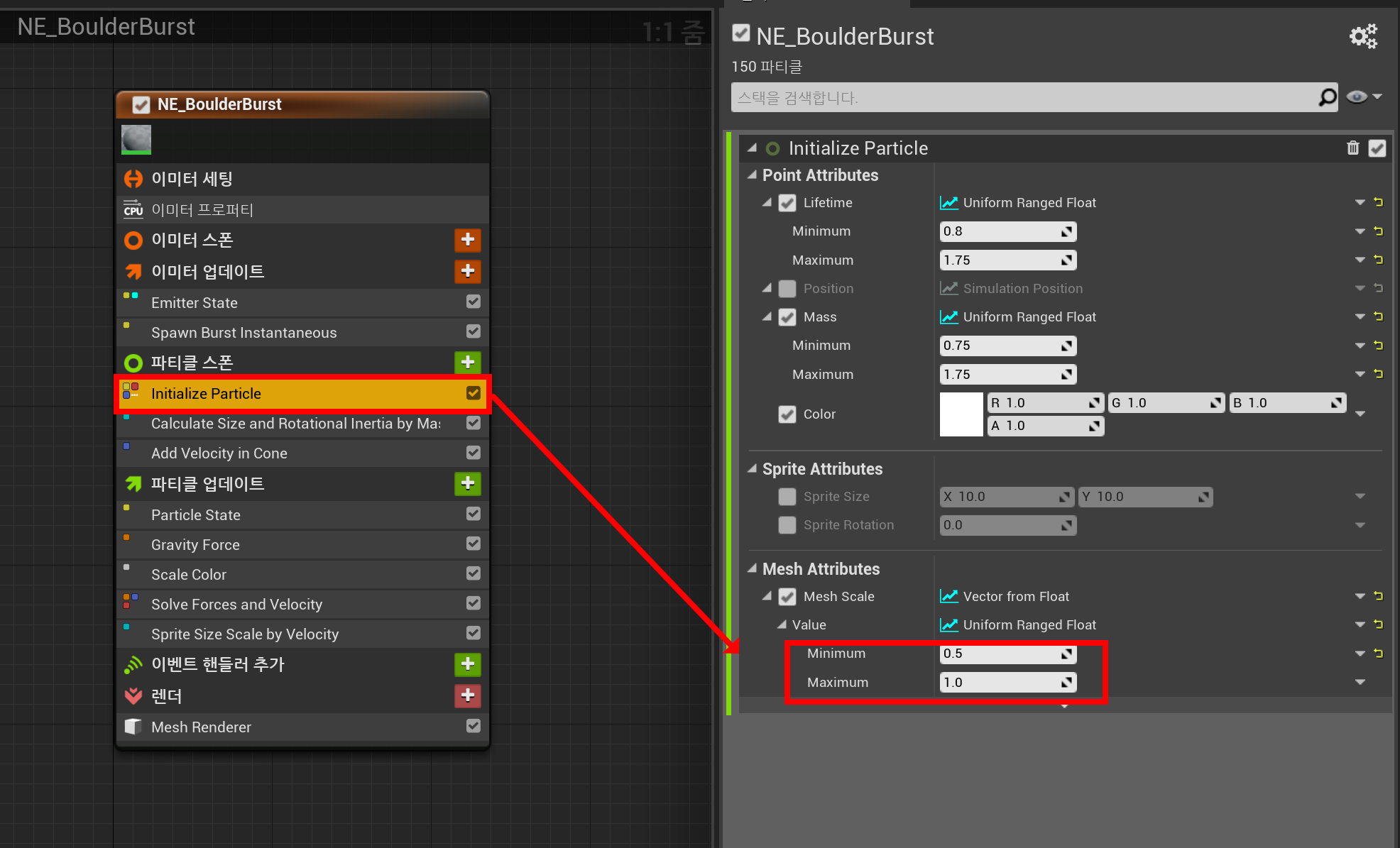
Task: Open dropdown arrow for Mesh Scale
Action: (x=1360, y=597)
